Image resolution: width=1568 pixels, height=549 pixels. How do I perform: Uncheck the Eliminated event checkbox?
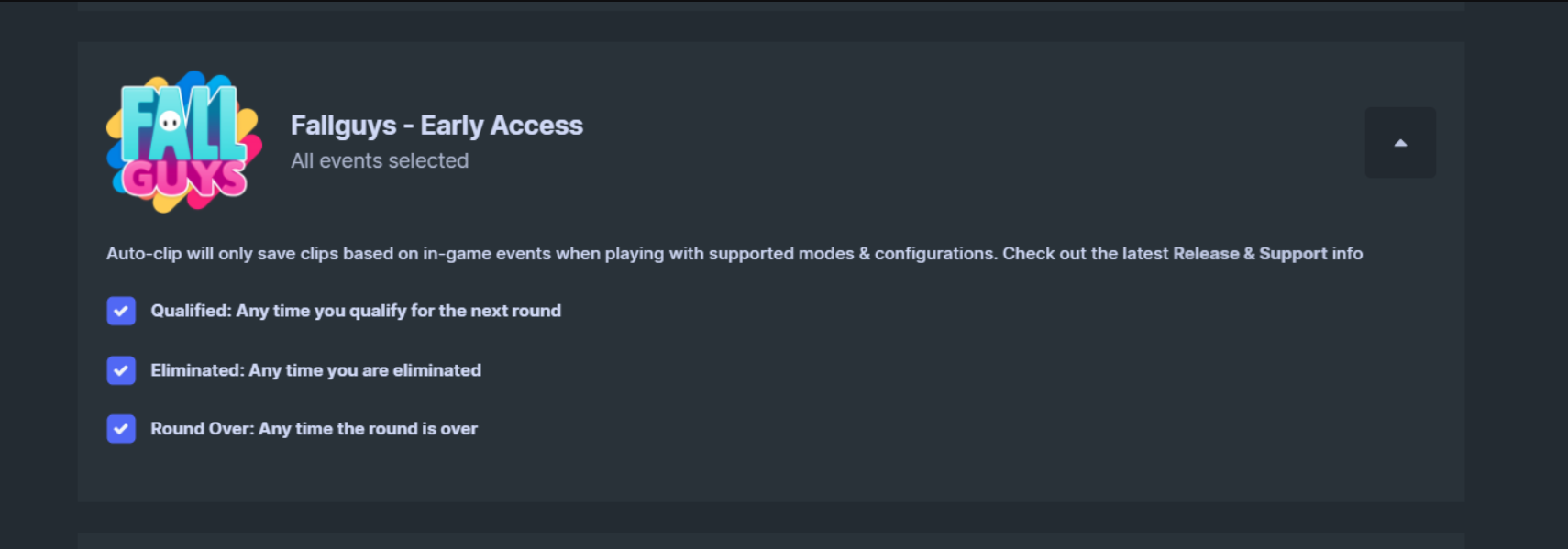(x=121, y=370)
